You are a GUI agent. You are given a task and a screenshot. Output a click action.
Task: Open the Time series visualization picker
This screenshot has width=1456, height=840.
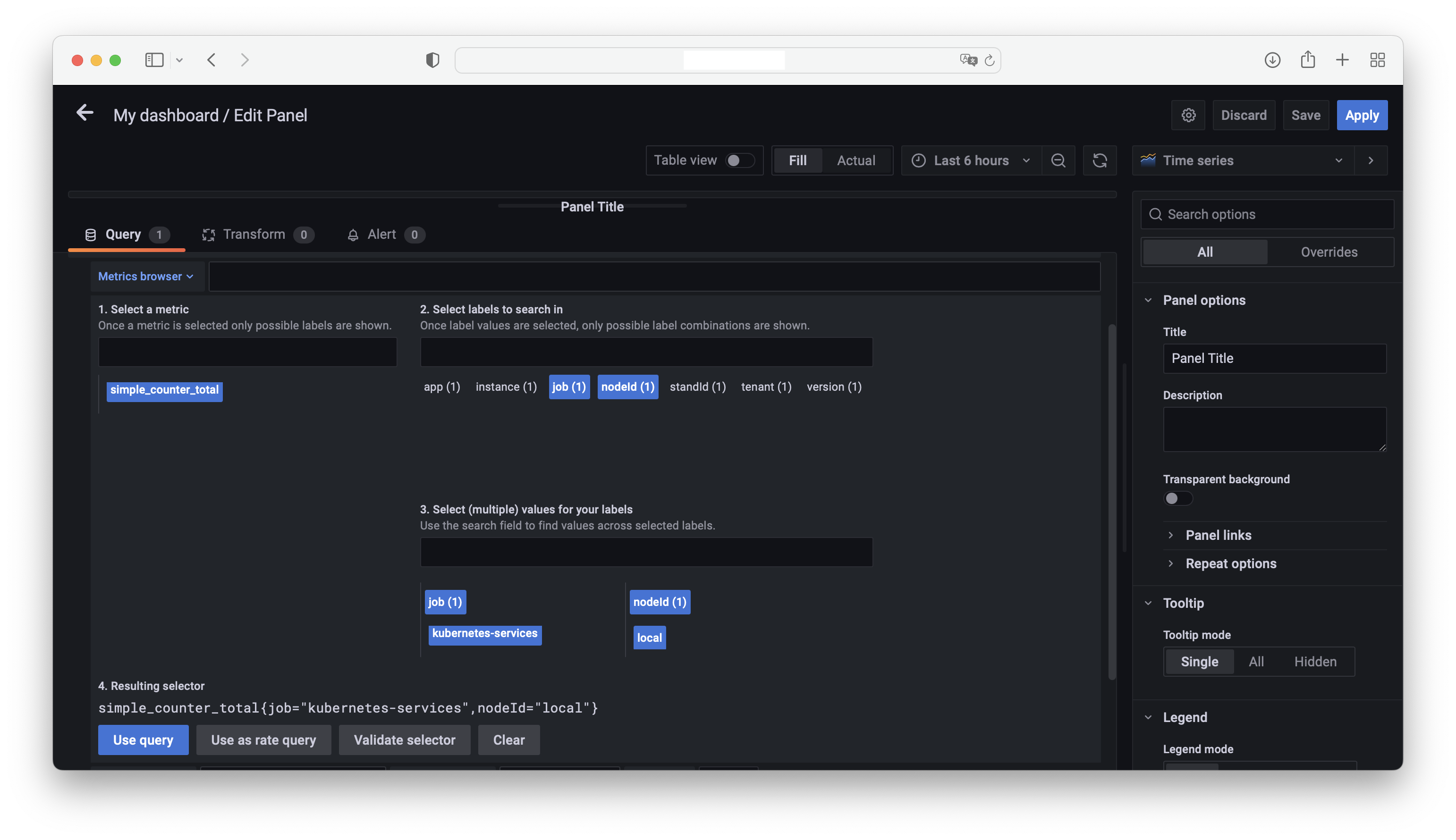(x=1244, y=160)
